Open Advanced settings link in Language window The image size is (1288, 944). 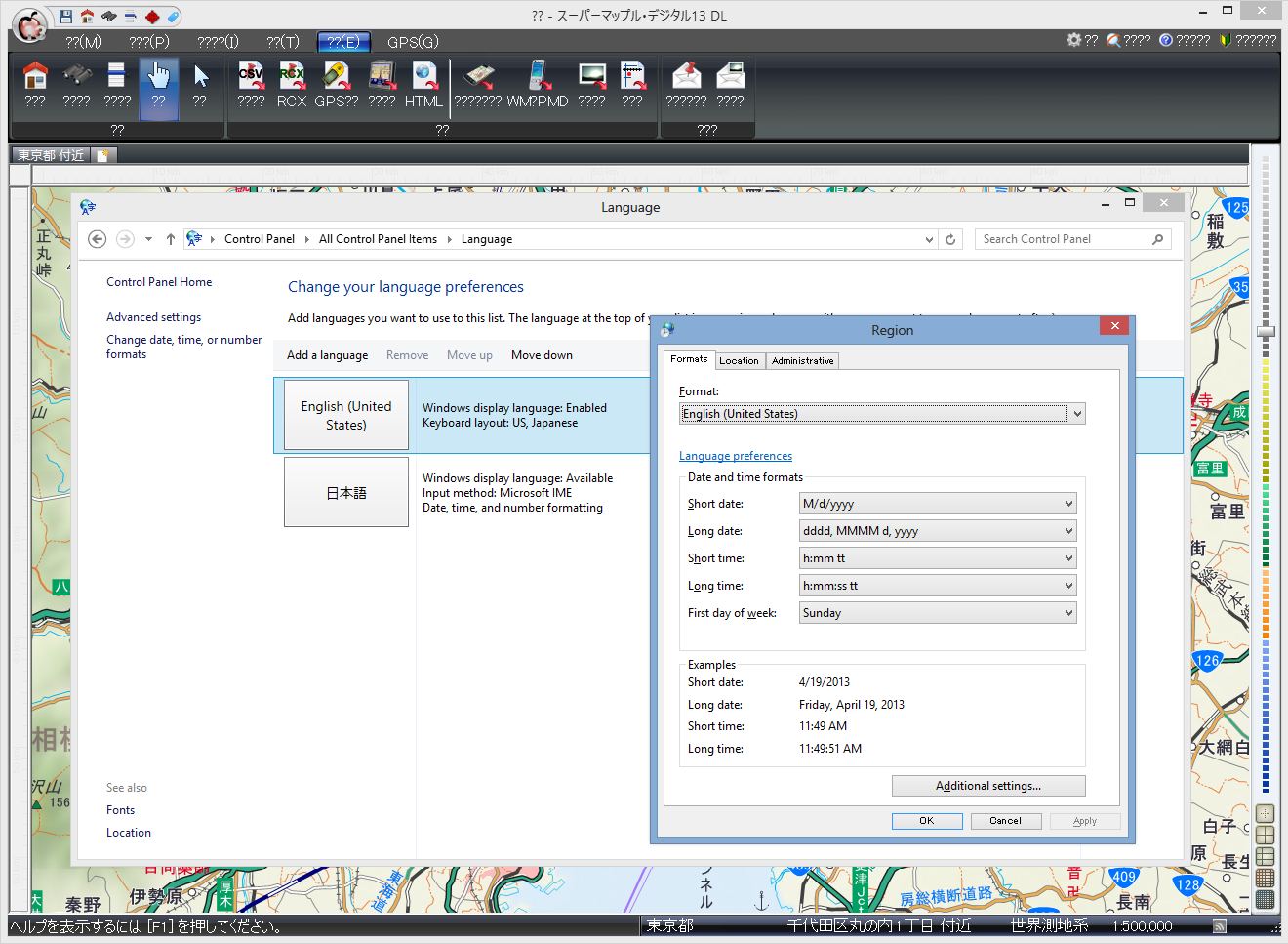click(x=153, y=317)
